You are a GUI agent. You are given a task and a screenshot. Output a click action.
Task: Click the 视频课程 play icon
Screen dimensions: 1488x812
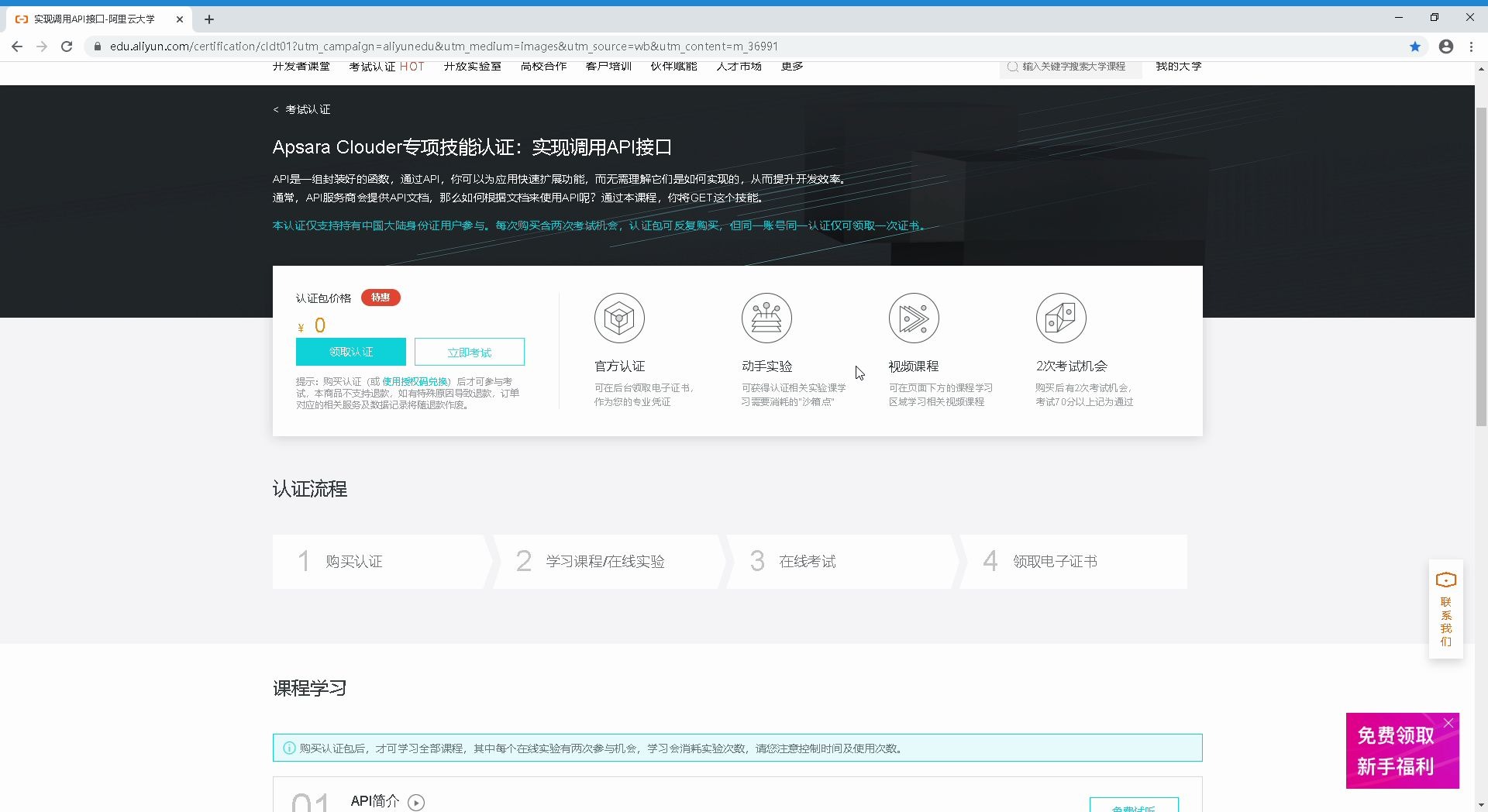coord(914,318)
